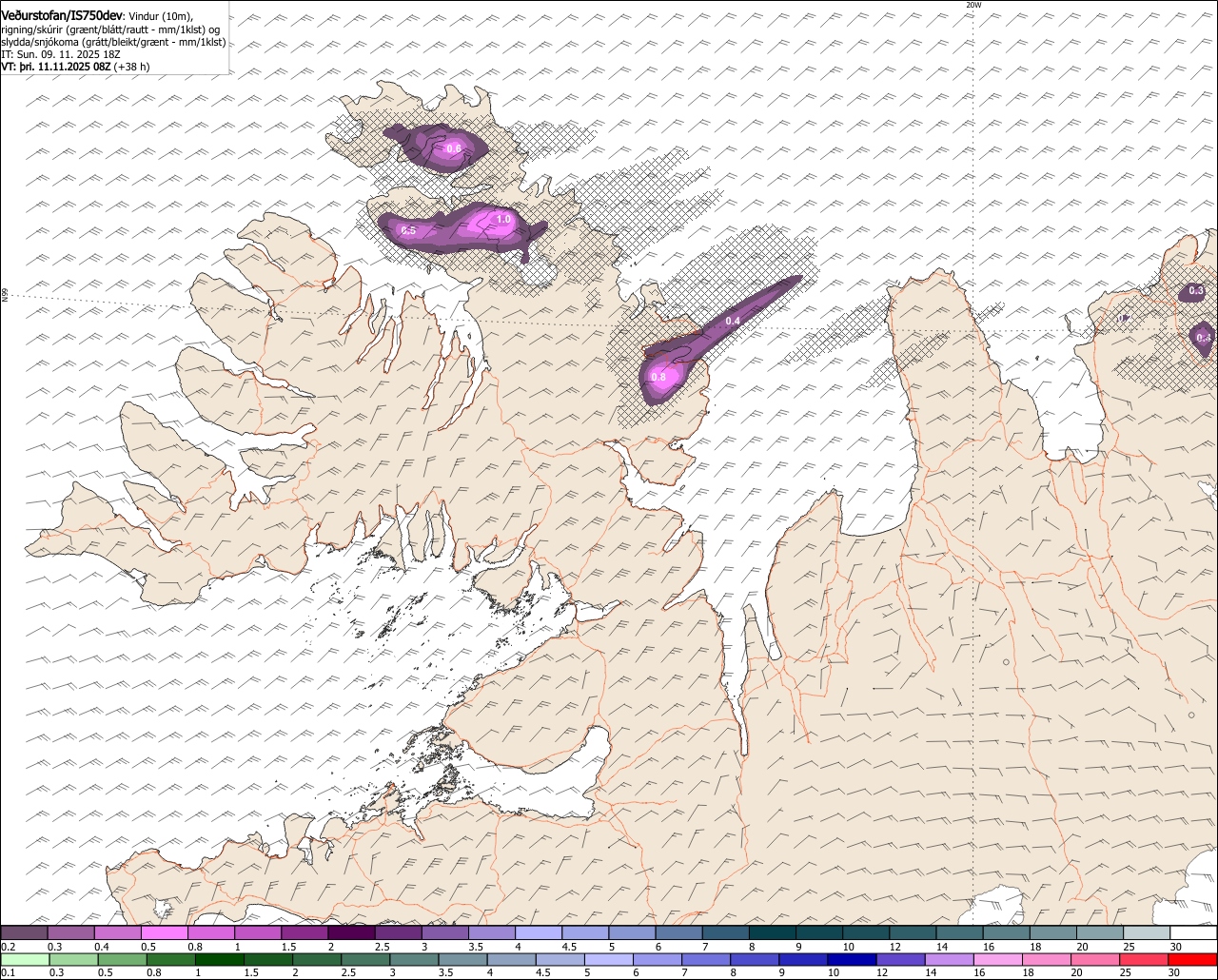Pick bottom legend swatch between 0.5 and 0.8
Viewport: 1218px width, 980px height.
tap(122, 959)
